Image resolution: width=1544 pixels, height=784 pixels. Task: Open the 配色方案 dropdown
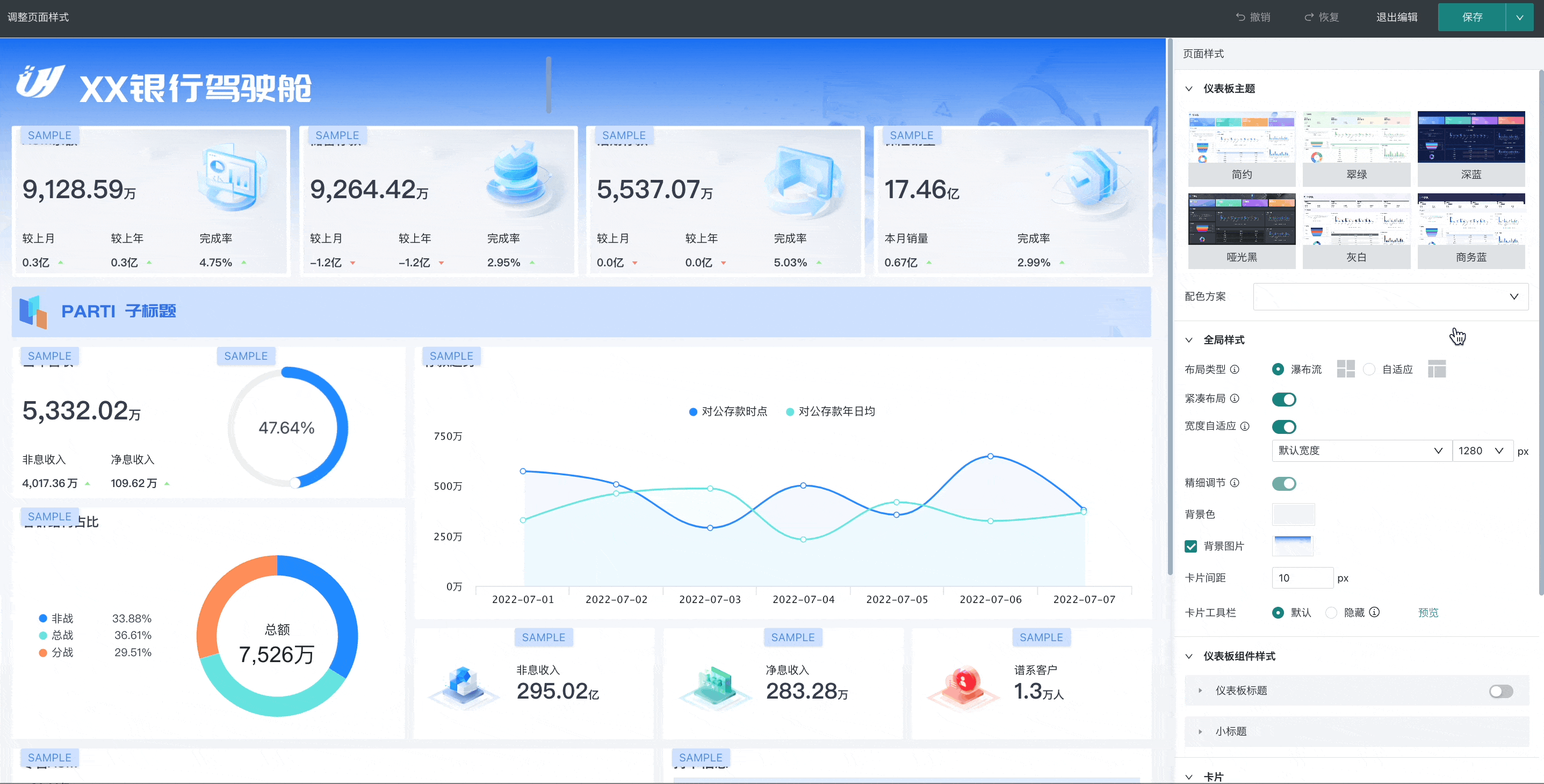coord(1390,296)
